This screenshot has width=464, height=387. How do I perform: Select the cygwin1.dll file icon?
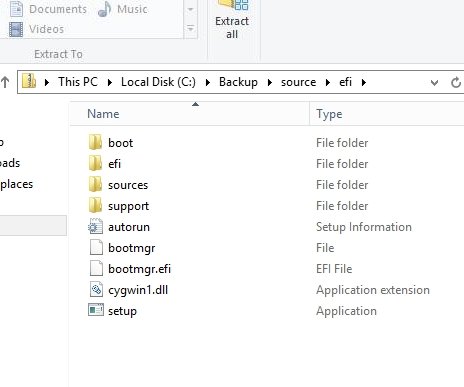click(96, 290)
